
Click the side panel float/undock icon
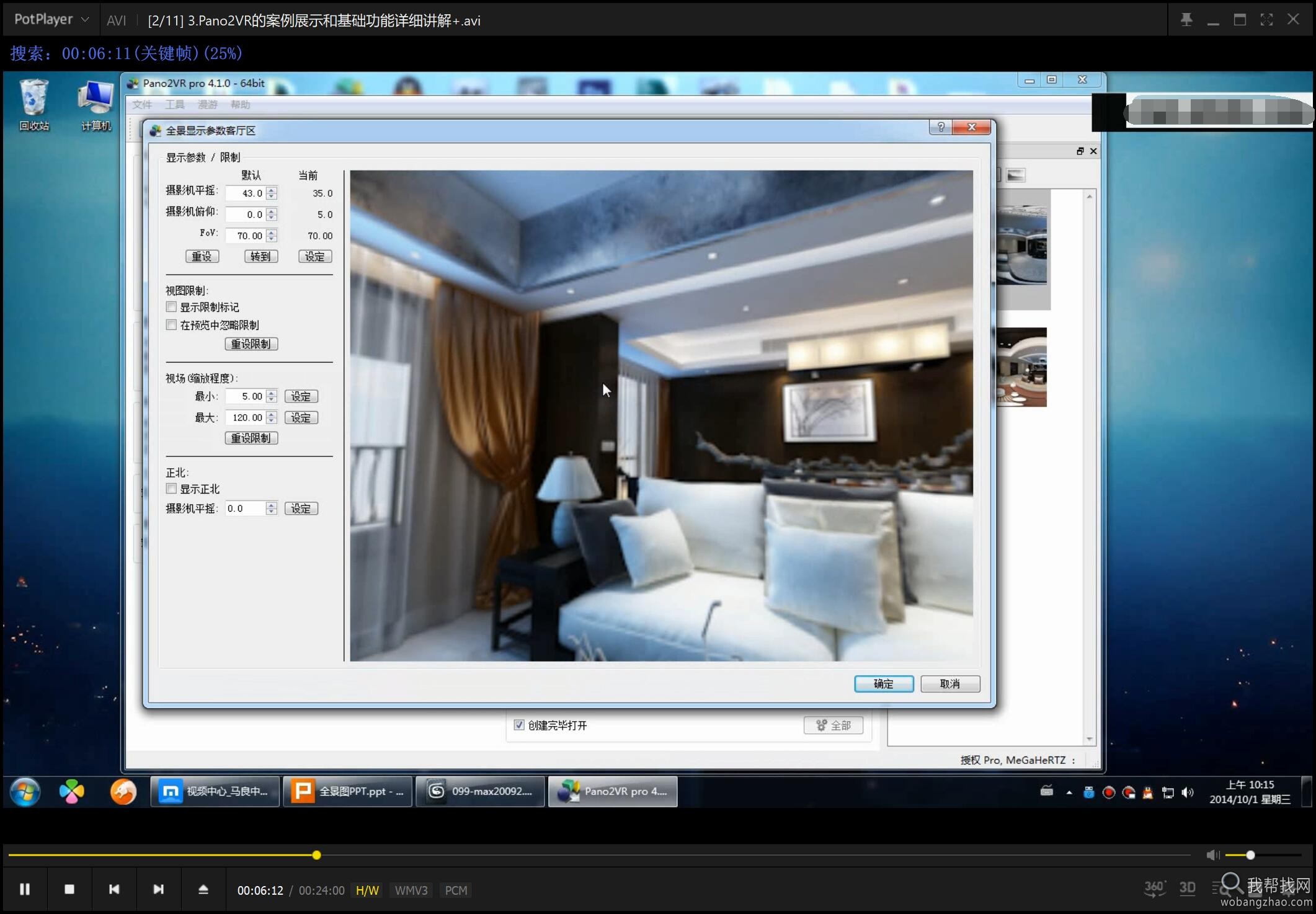[1080, 151]
